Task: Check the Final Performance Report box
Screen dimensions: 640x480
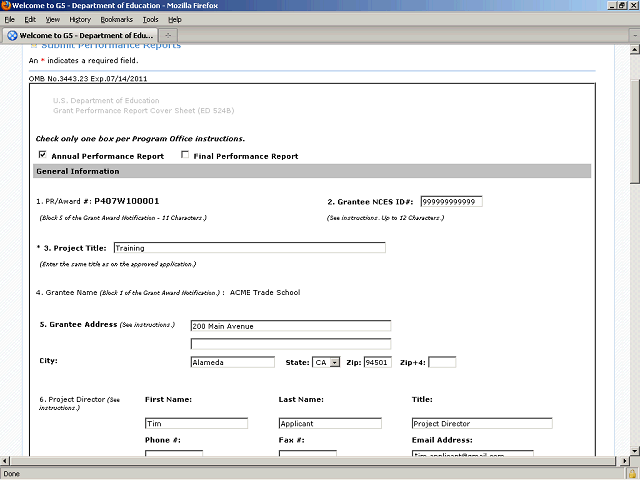Action: [x=185, y=155]
